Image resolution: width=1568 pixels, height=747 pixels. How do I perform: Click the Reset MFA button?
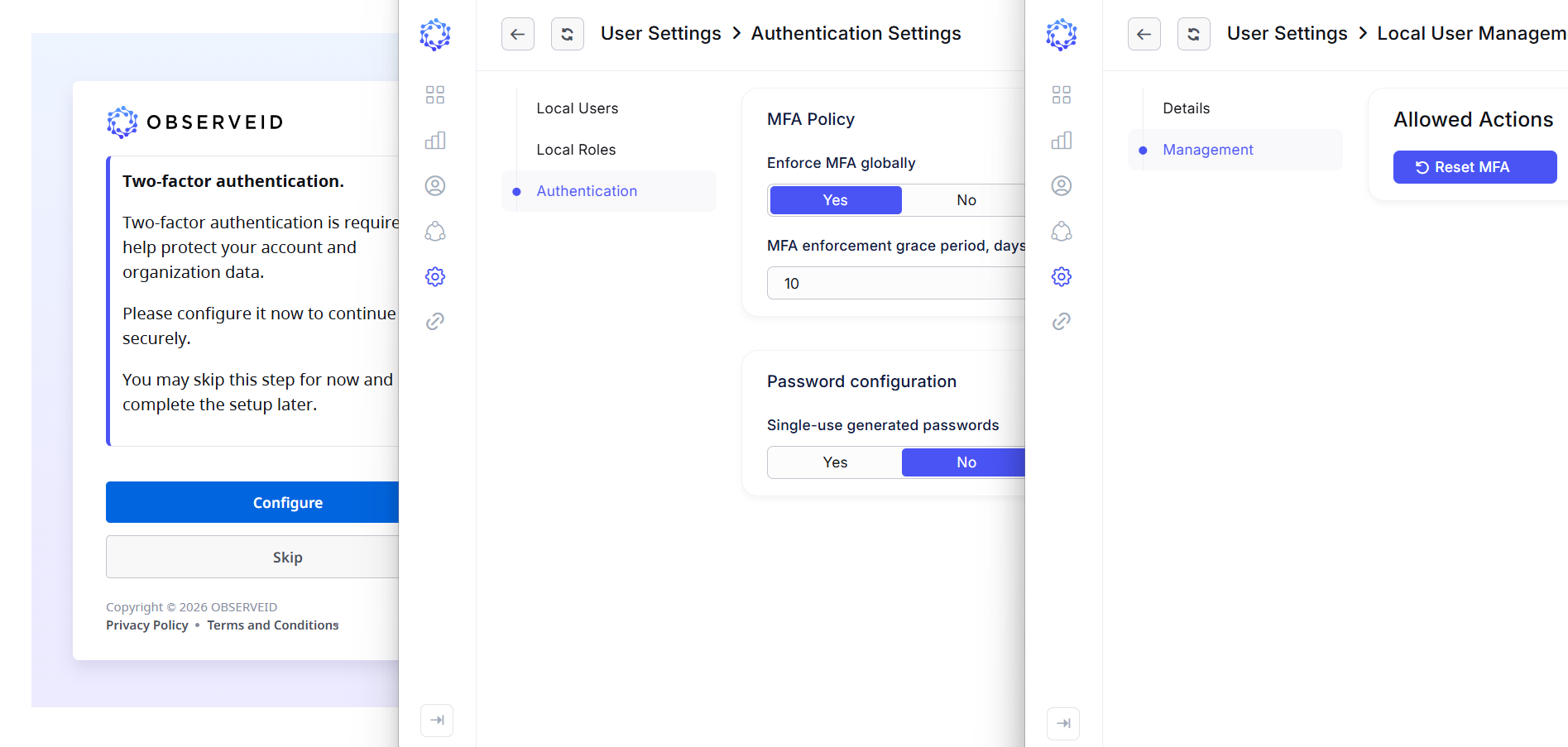pyautogui.click(x=1475, y=167)
